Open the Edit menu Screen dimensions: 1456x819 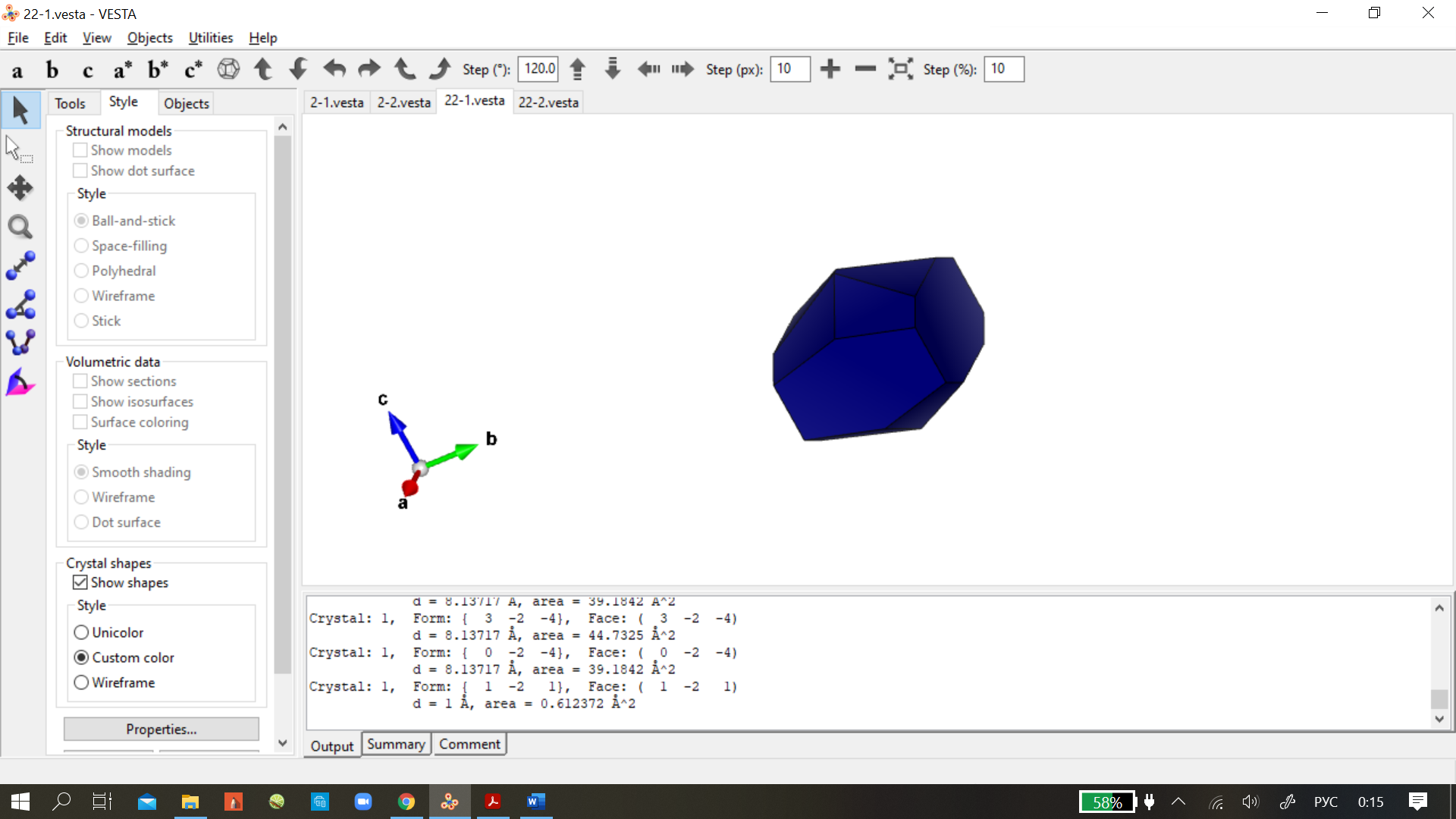55,37
